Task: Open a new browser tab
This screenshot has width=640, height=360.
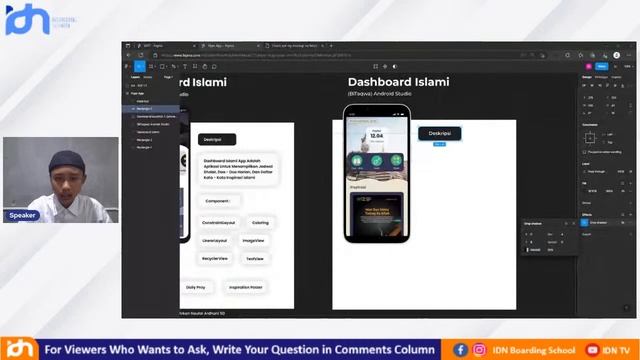Action: pos(331,46)
